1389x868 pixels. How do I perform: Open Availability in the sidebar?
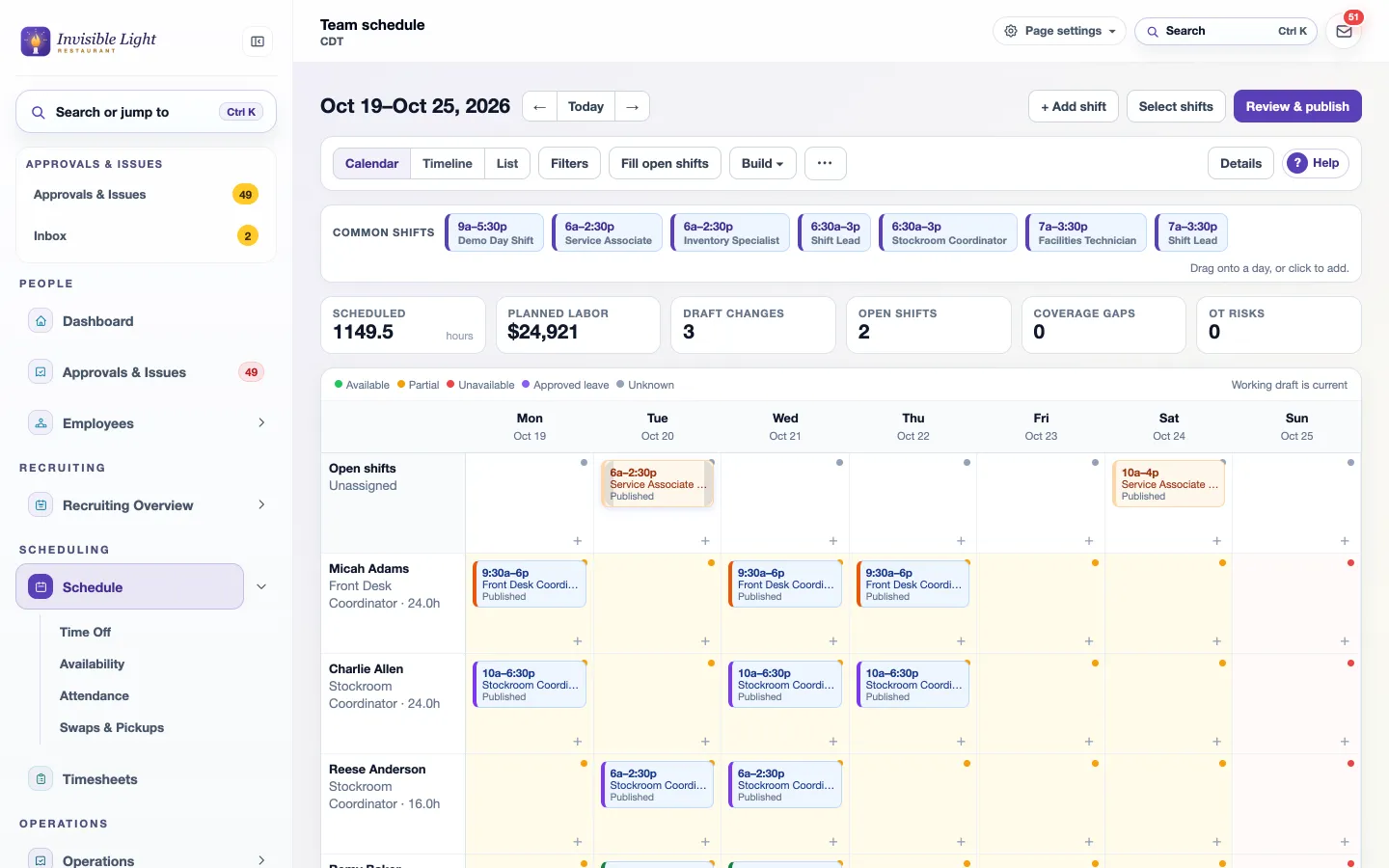click(92, 664)
